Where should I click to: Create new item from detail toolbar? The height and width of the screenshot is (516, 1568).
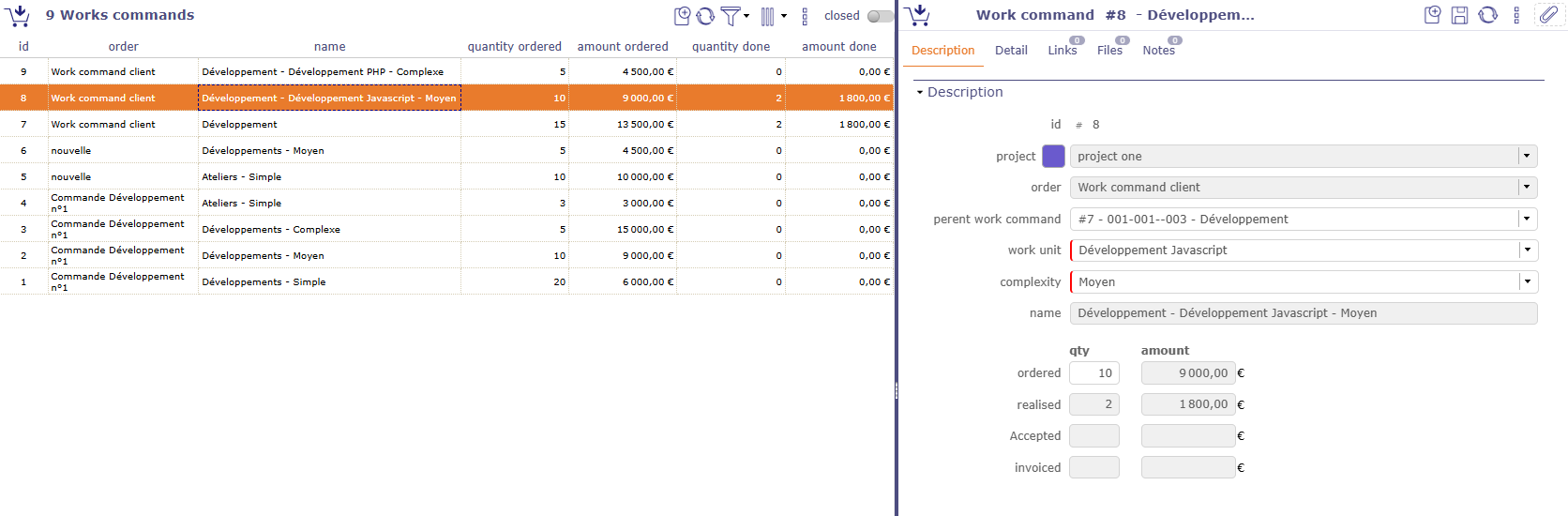tap(1432, 15)
